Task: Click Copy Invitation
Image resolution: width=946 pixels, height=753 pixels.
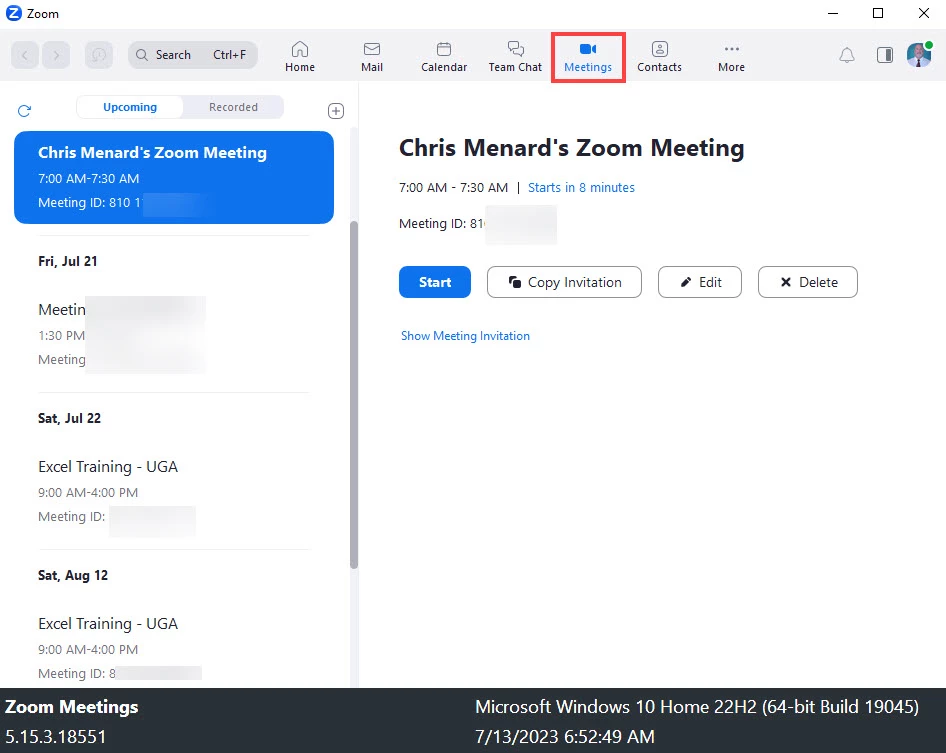Action: (x=564, y=282)
